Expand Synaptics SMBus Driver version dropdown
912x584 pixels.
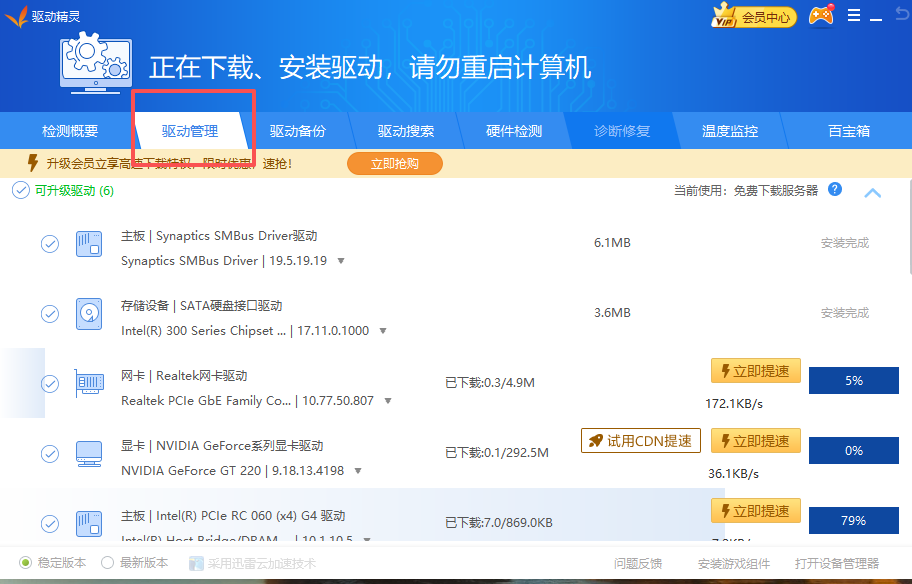[x=341, y=261]
